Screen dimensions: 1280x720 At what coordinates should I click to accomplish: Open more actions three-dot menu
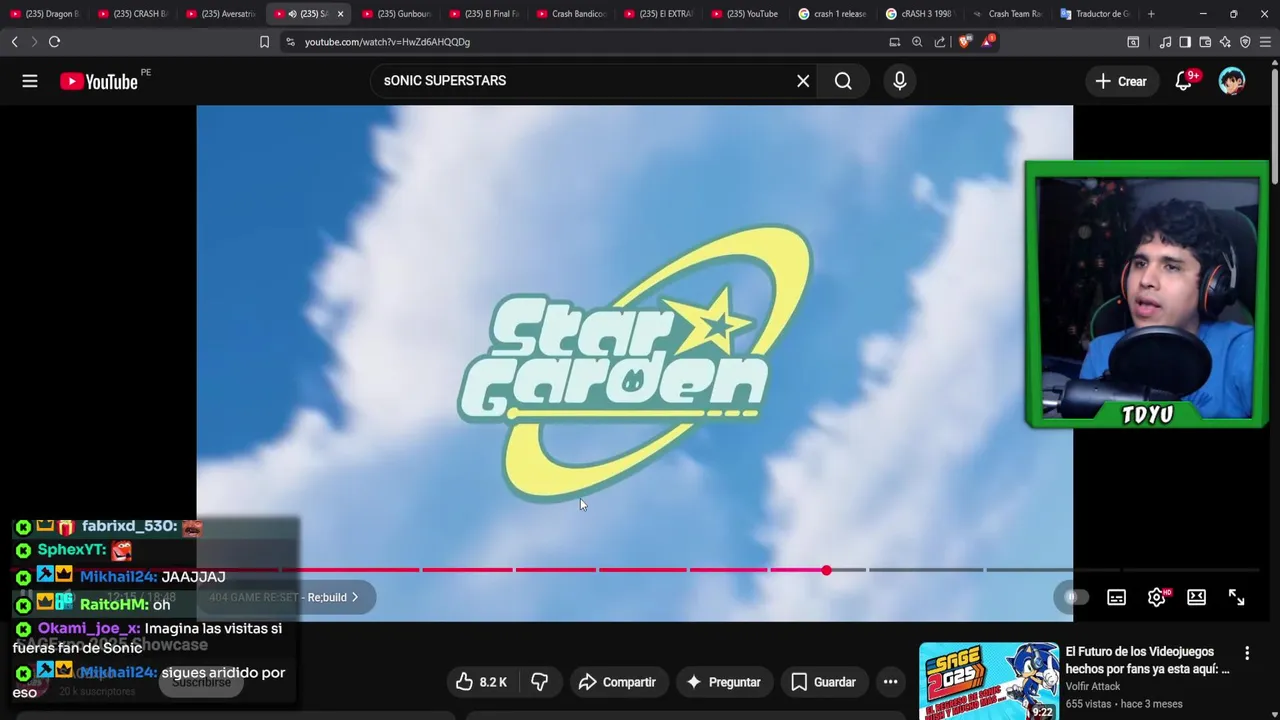coord(890,682)
